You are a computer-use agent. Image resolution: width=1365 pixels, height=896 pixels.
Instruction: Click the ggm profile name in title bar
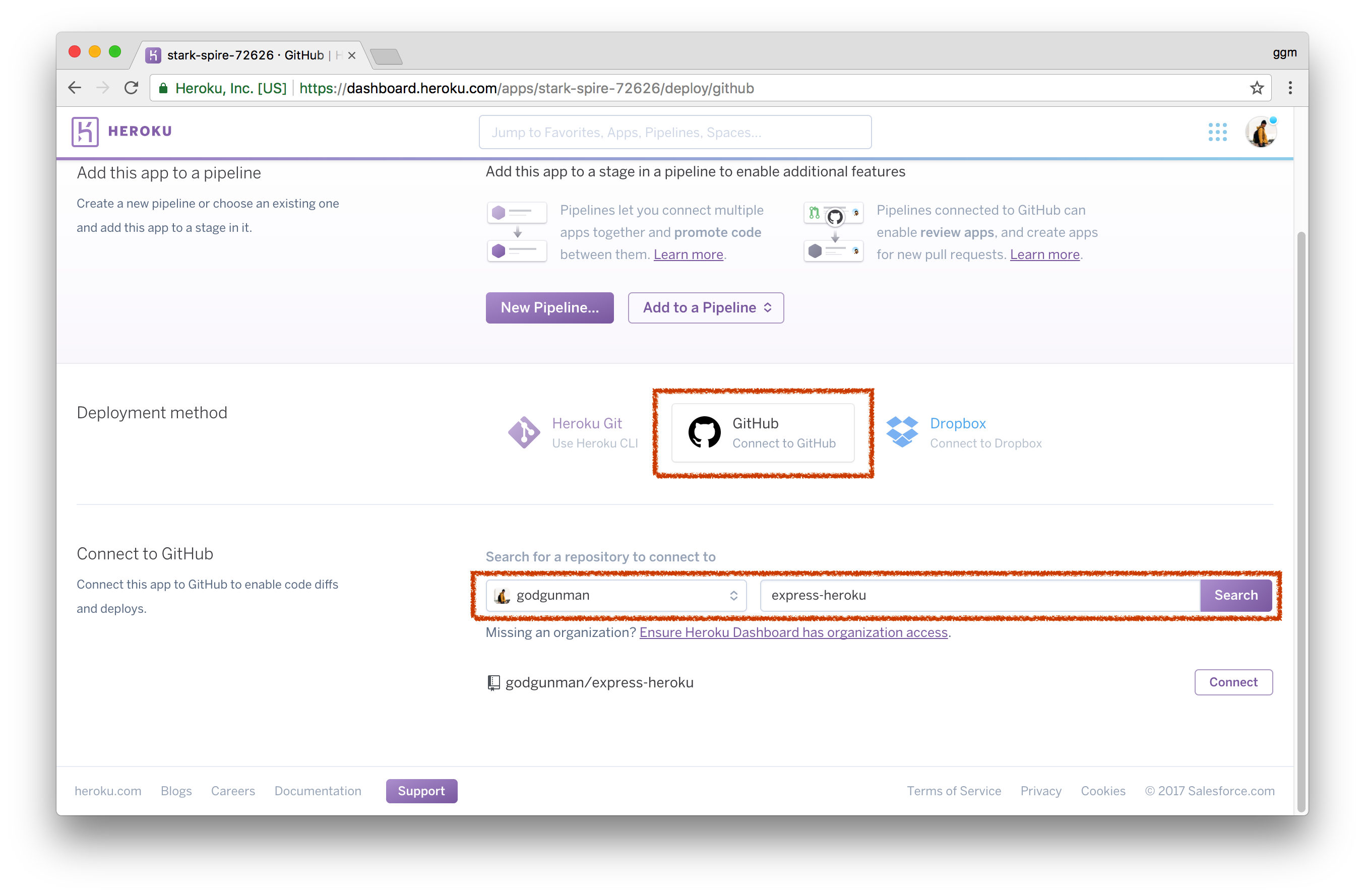click(x=1284, y=53)
